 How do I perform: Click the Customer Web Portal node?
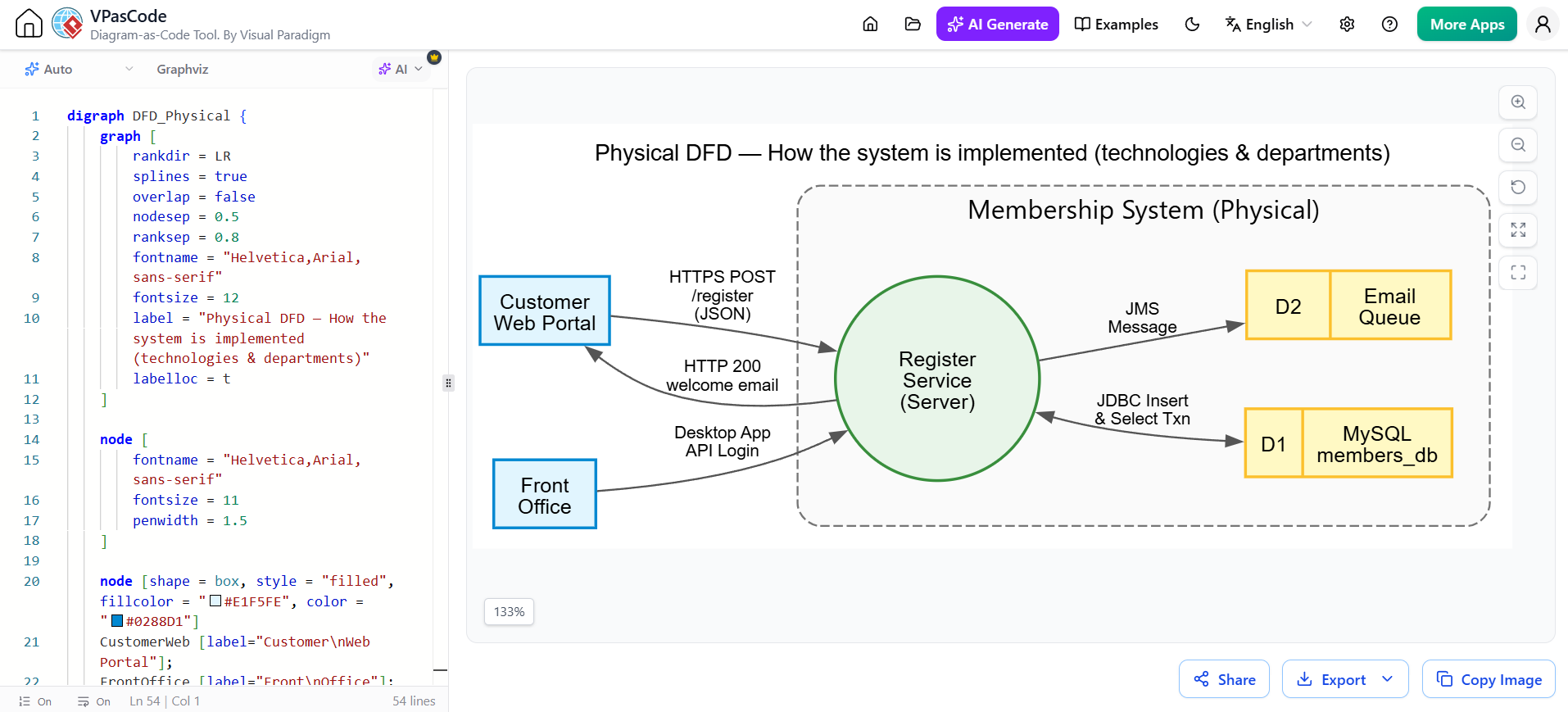click(545, 311)
